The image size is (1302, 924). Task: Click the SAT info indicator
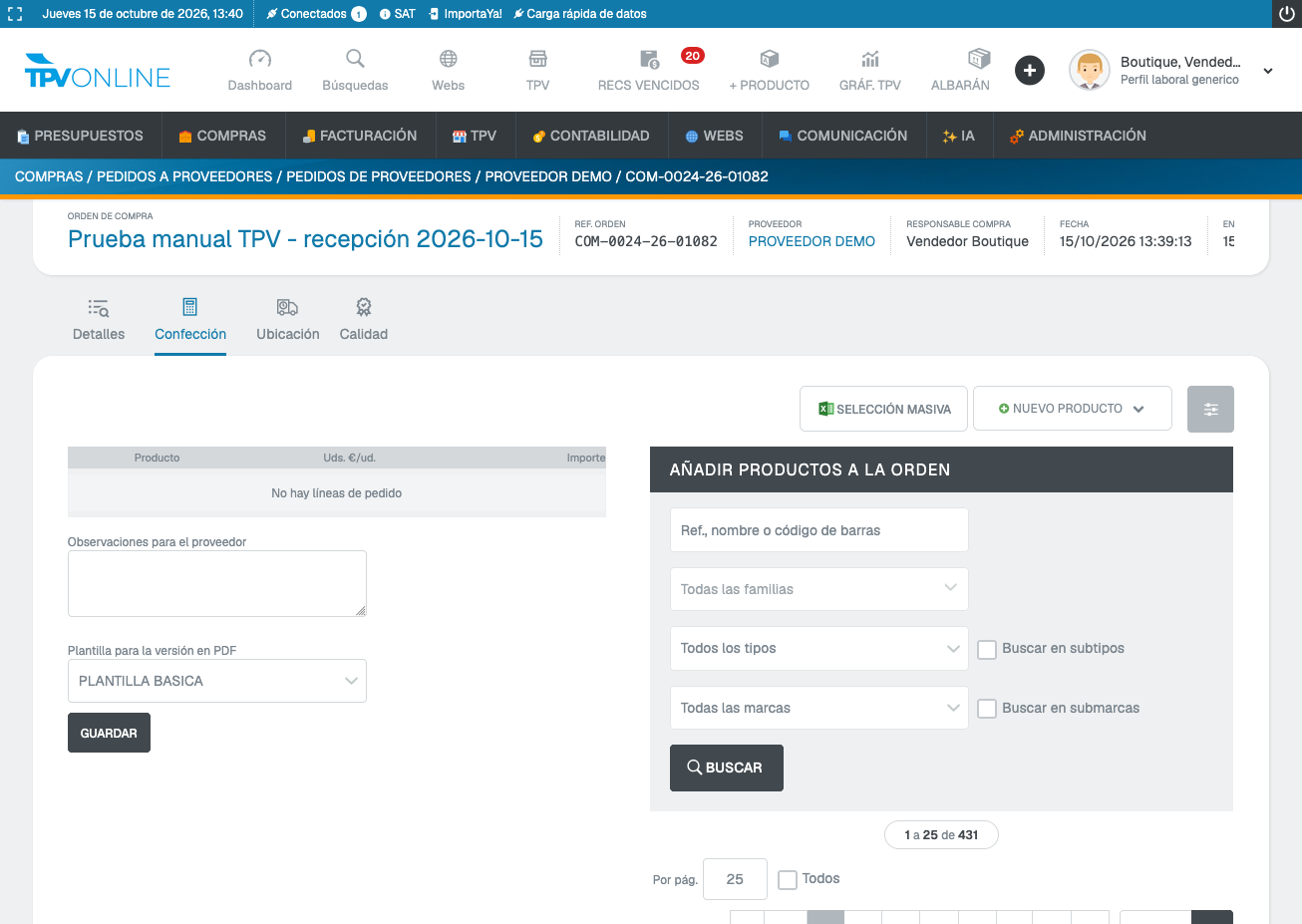[x=398, y=14]
